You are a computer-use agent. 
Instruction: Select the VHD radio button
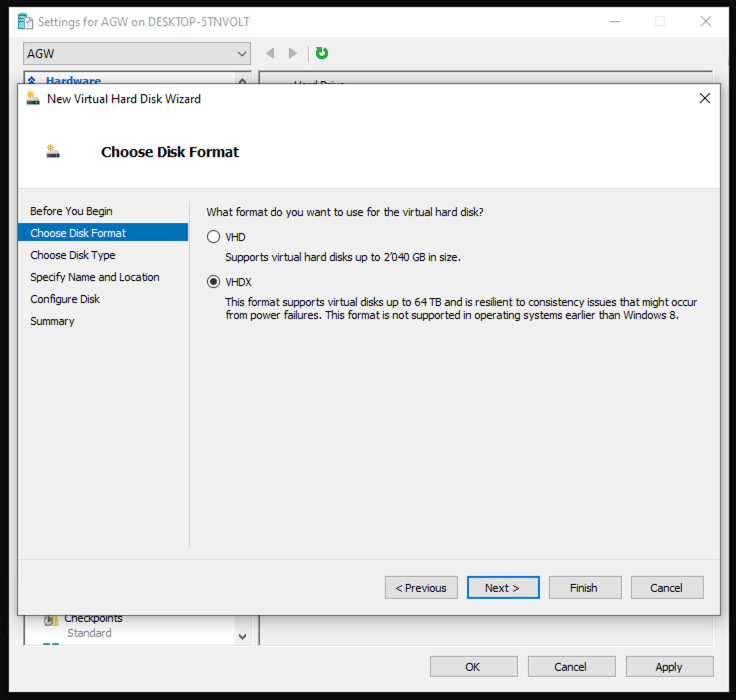click(212, 237)
